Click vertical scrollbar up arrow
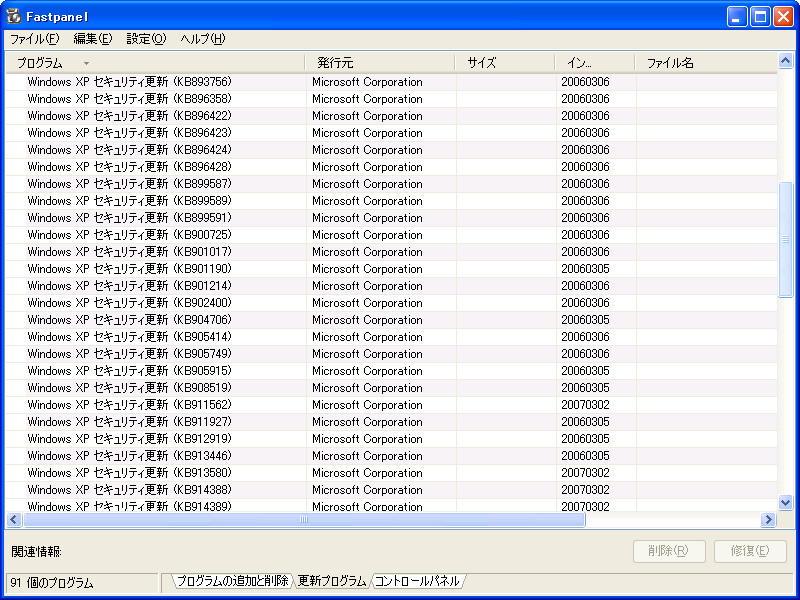The image size is (800, 600). click(785, 61)
